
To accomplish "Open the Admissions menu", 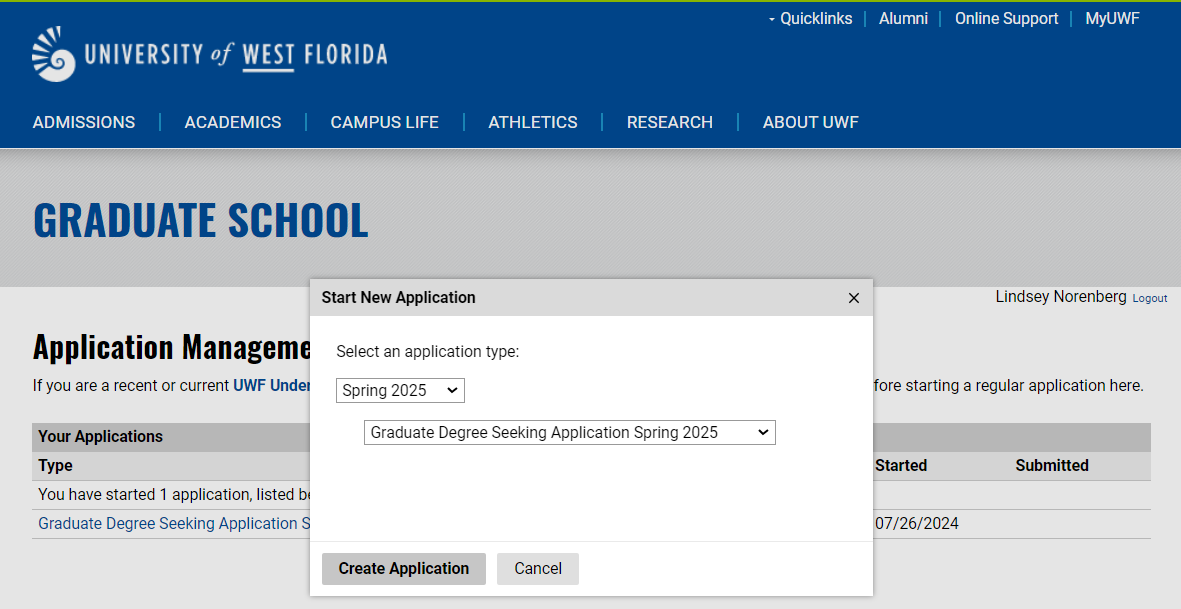I will click(x=84, y=123).
